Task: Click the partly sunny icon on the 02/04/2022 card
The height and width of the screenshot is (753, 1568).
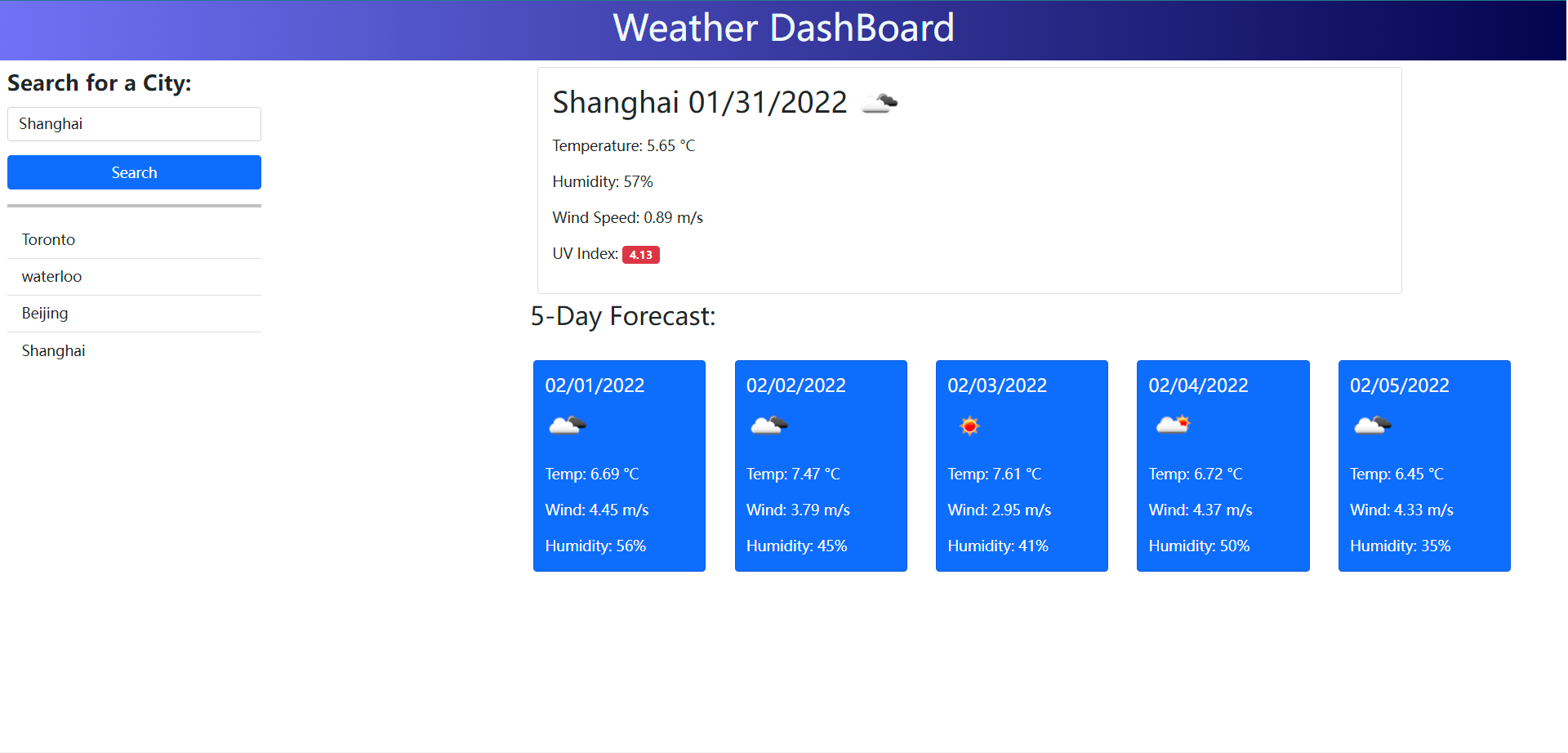Action: 1173,425
